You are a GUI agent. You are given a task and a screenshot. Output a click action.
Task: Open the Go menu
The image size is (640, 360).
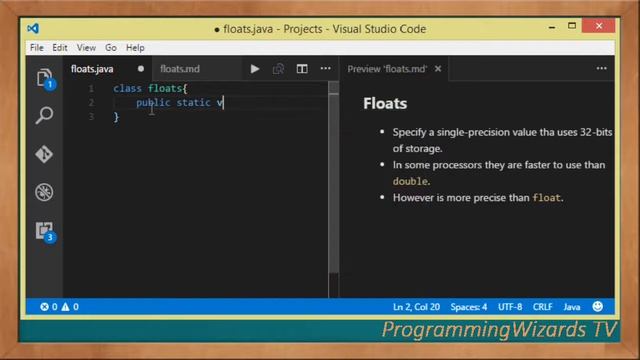point(111,48)
